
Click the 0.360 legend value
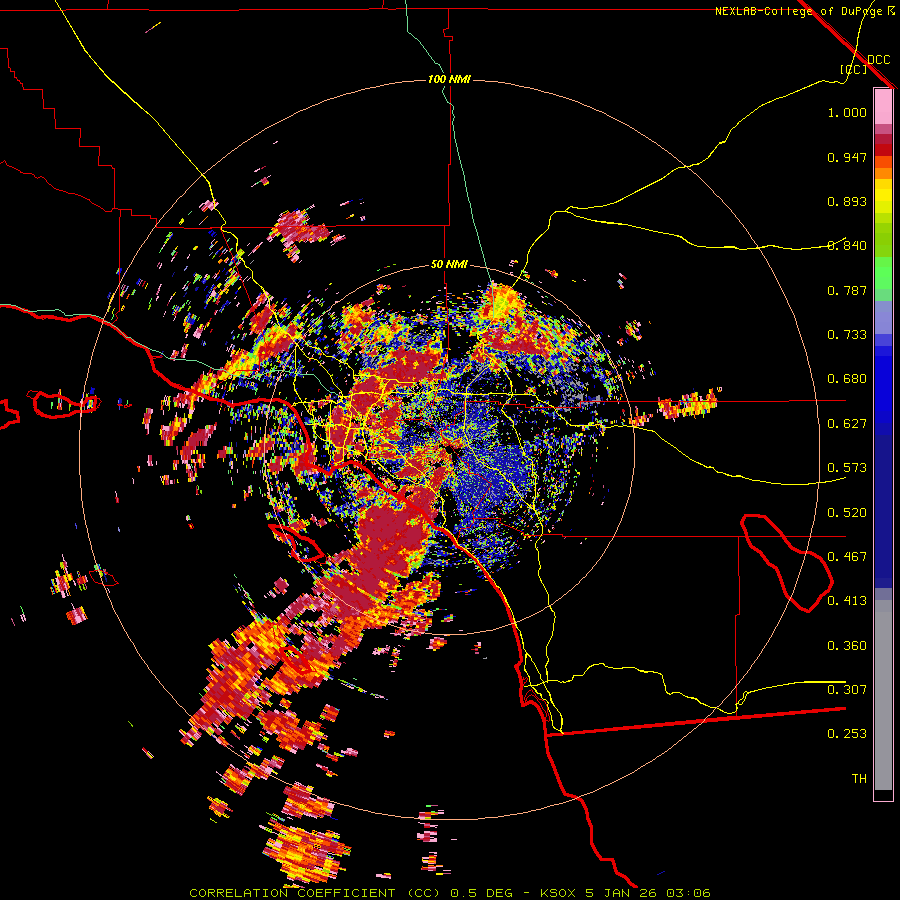847,646
